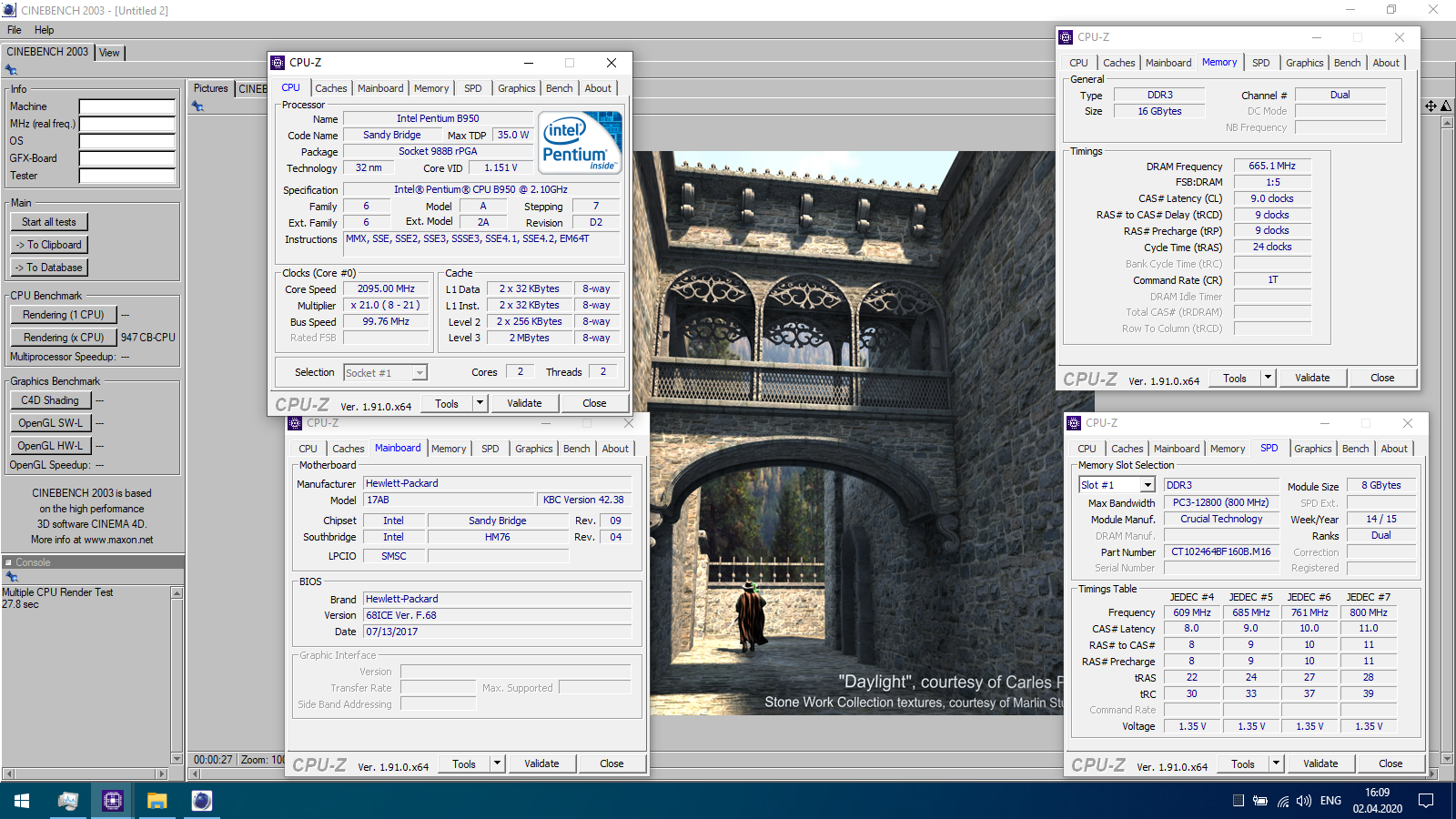Click the volume icon in system tray

tap(1304, 801)
